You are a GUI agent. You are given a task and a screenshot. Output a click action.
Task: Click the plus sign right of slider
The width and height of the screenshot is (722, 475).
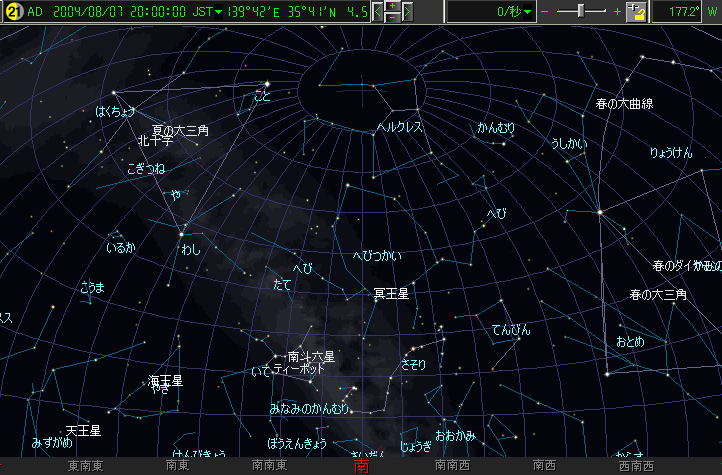click(x=617, y=12)
